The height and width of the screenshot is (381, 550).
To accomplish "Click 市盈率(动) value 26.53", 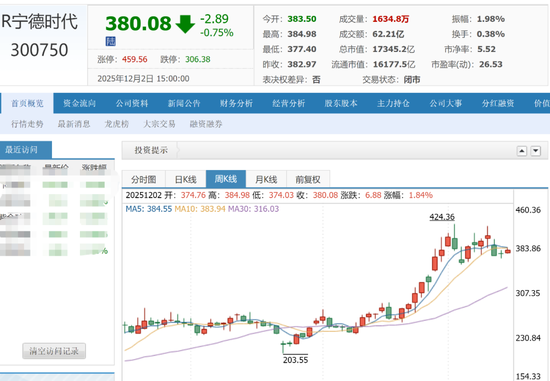I will click(x=491, y=64).
